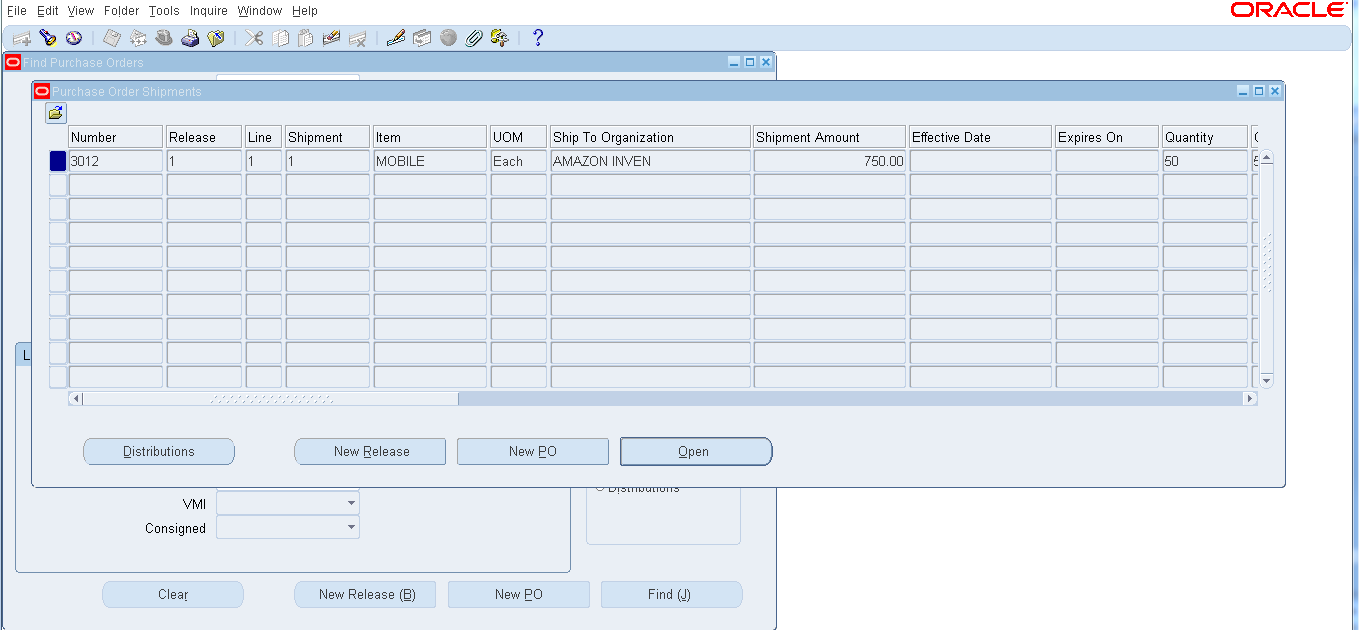Click the Close Form folder icon

[216, 38]
